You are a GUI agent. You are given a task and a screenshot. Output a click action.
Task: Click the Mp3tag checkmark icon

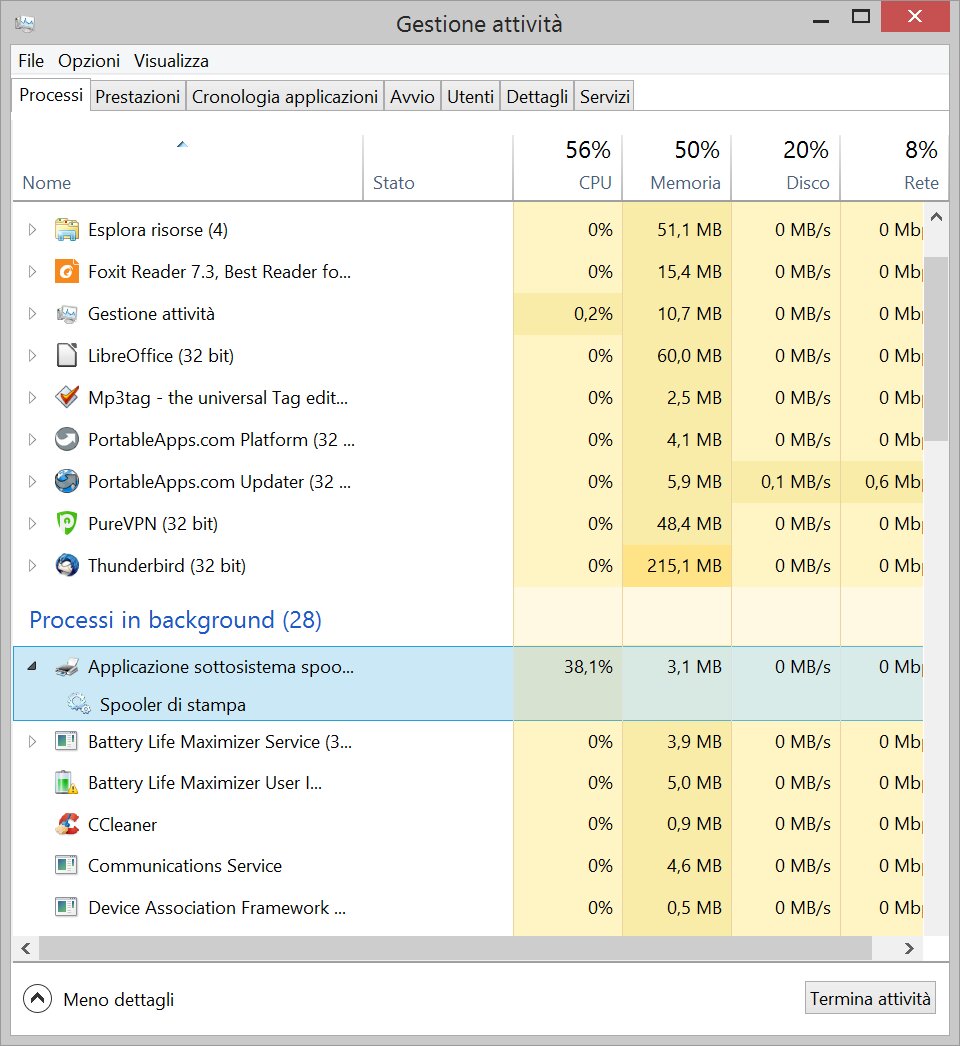67,397
